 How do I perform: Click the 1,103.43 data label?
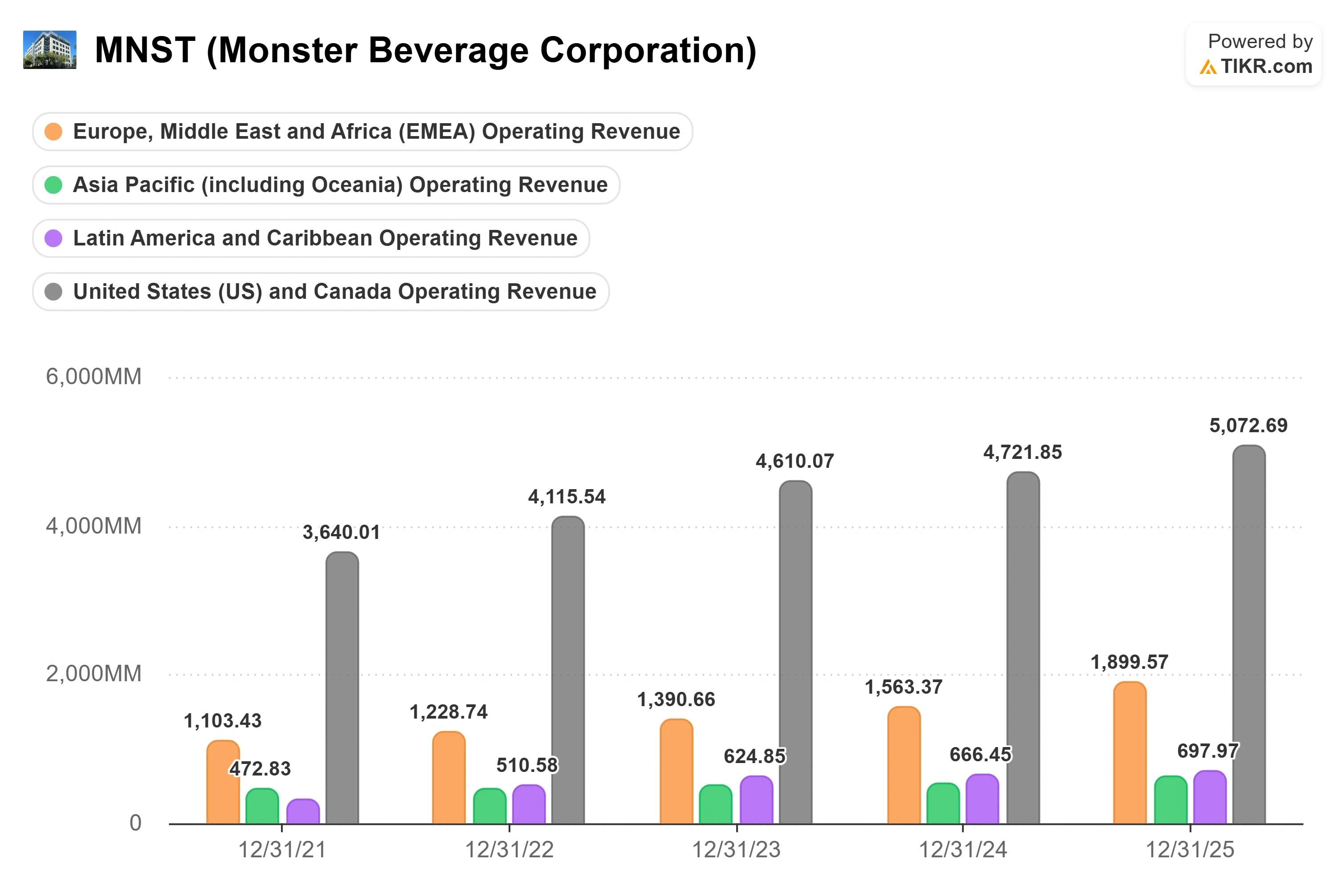pos(223,721)
